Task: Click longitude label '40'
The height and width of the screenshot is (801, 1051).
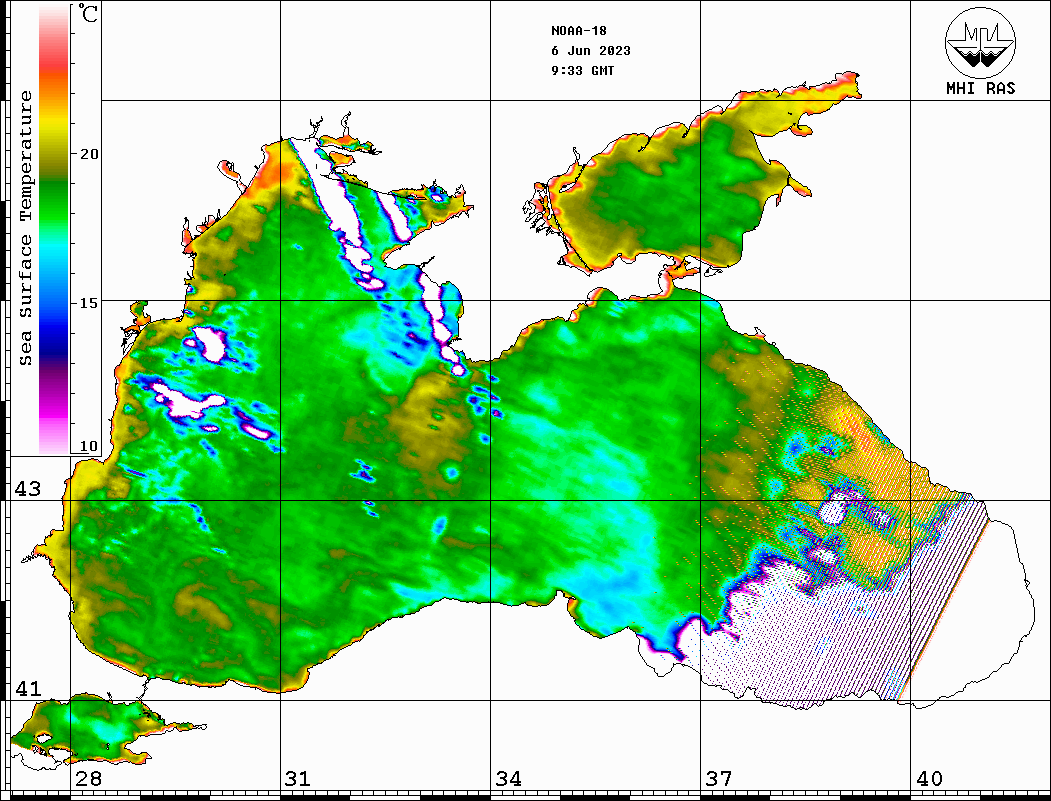Action: pyautogui.click(x=929, y=779)
